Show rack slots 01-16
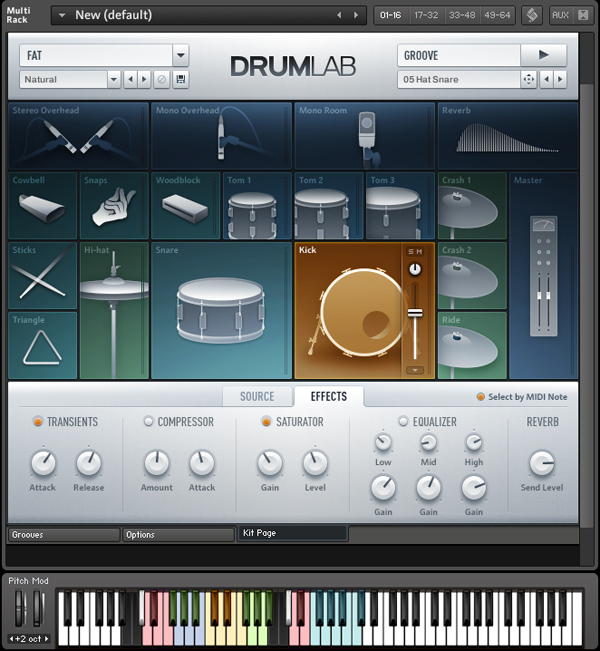Screen dimensions: 600x651 point(391,15)
